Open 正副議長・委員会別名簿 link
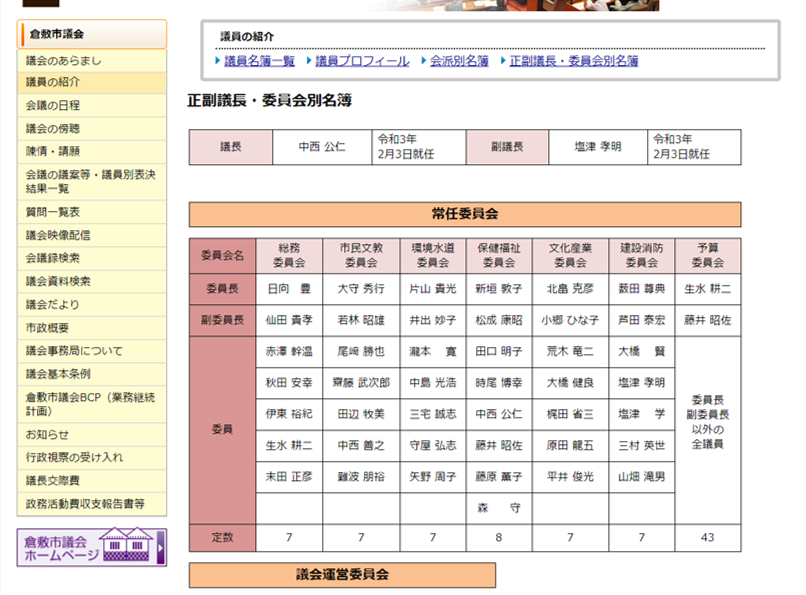This screenshot has width=806, height=595. pyautogui.click(x=574, y=61)
